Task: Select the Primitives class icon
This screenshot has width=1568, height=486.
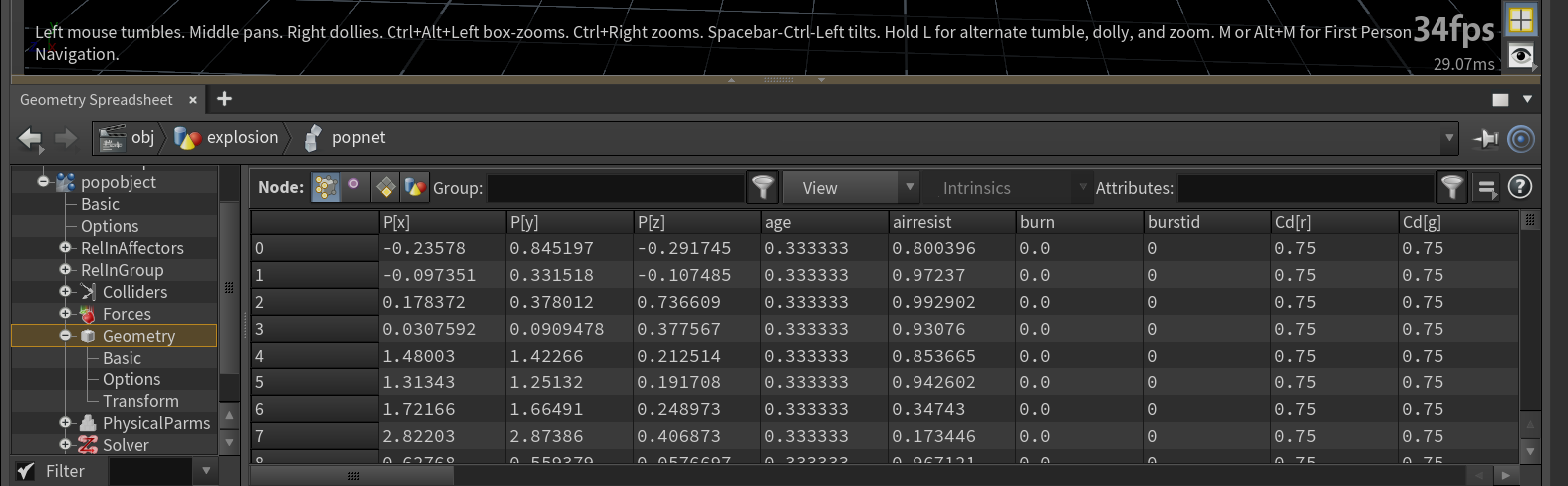Action: (386, 187)
